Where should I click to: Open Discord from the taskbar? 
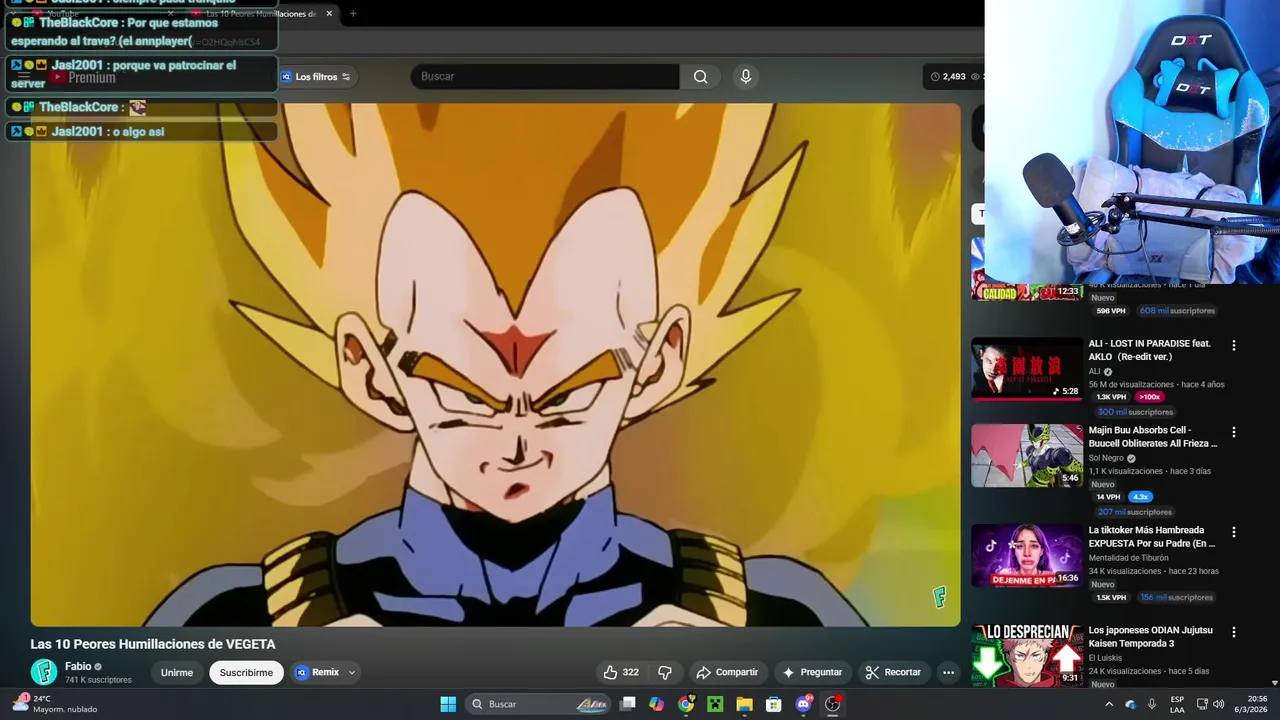tap(803, 704)
